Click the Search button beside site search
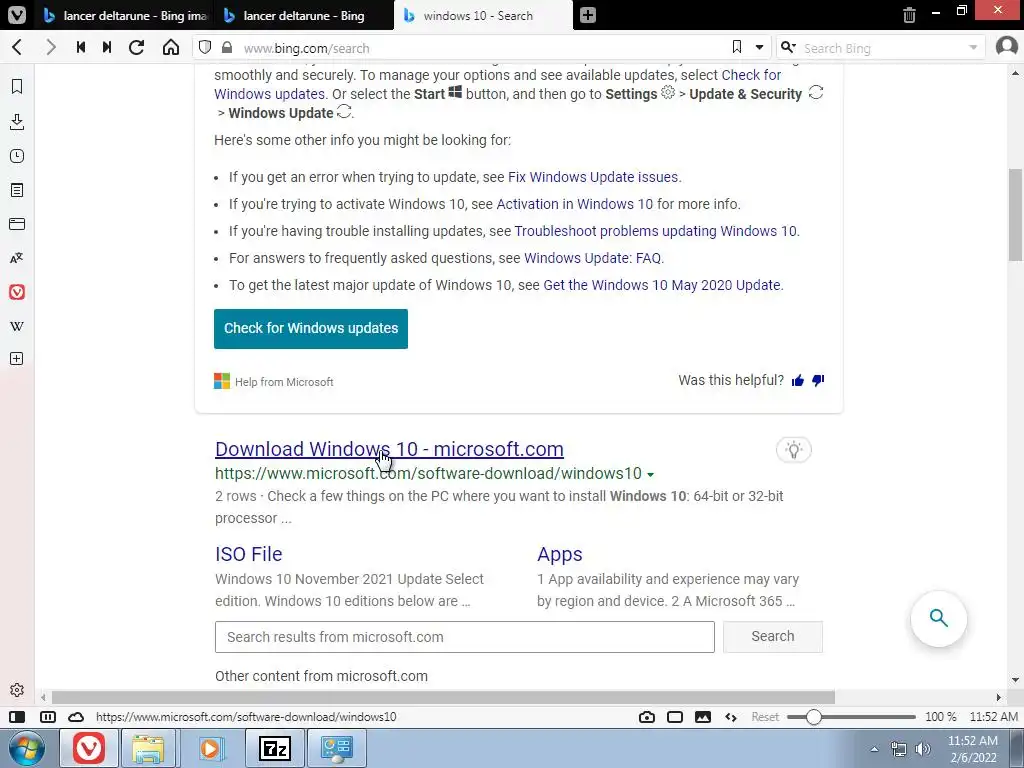The width and height of the screenshot is (1024, 768). coord(773,637)
